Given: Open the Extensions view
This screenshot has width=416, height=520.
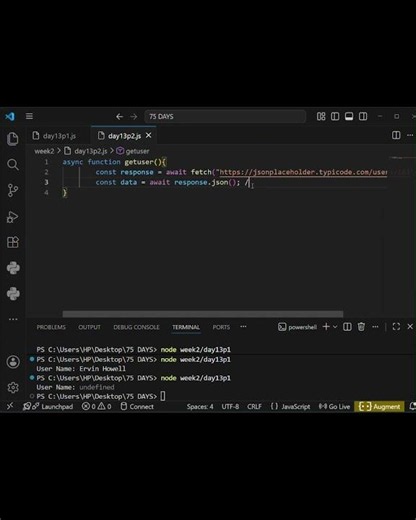Looking at the screenshot, I should [13, 242].
